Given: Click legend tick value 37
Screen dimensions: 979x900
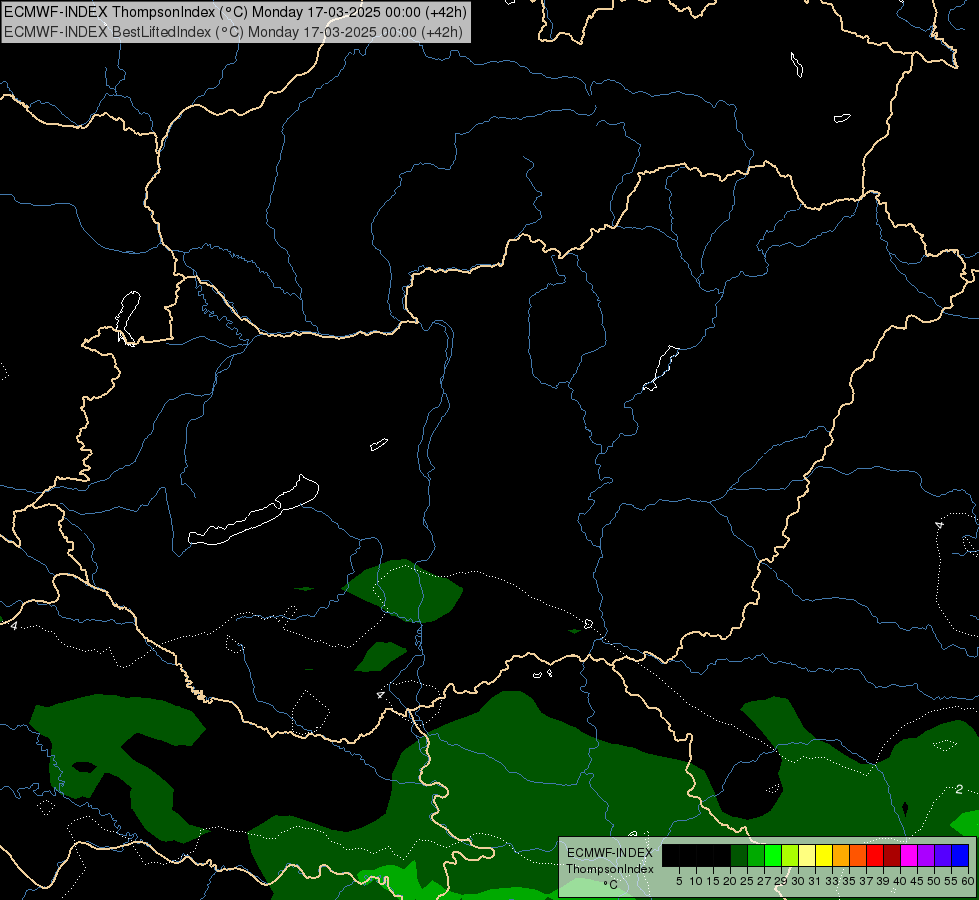Looking at the screenshot, I should point(866,881).
